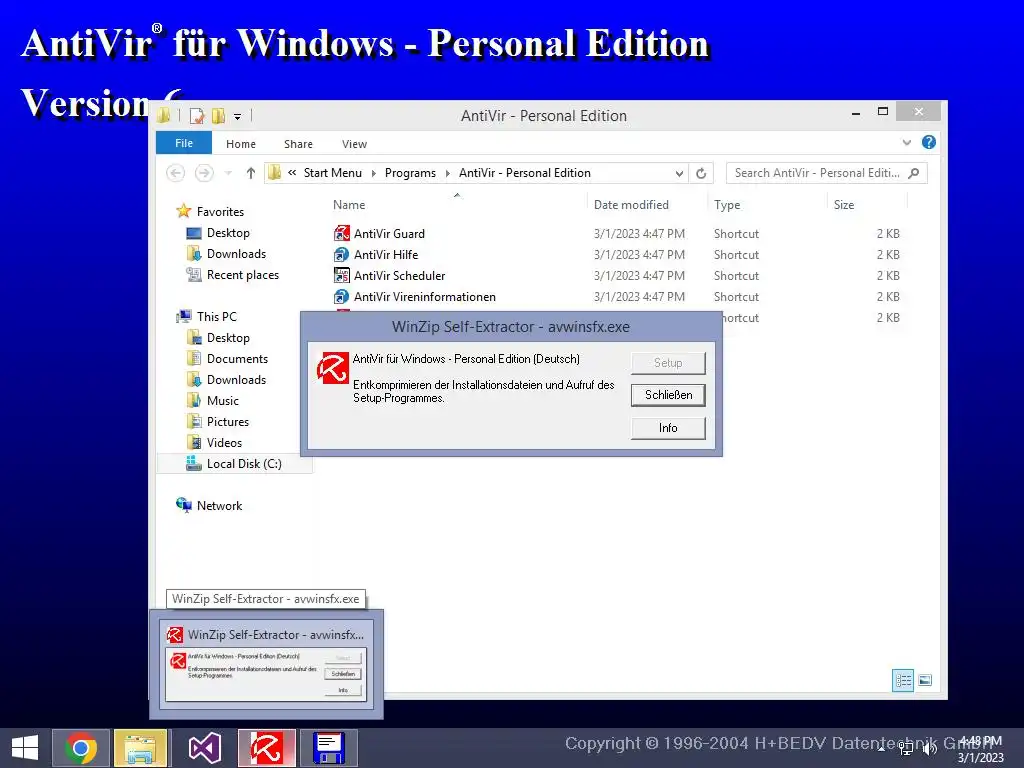Open the AntiVir Guard shortcut
This screenshot has width=1024, height=768.
389,234
